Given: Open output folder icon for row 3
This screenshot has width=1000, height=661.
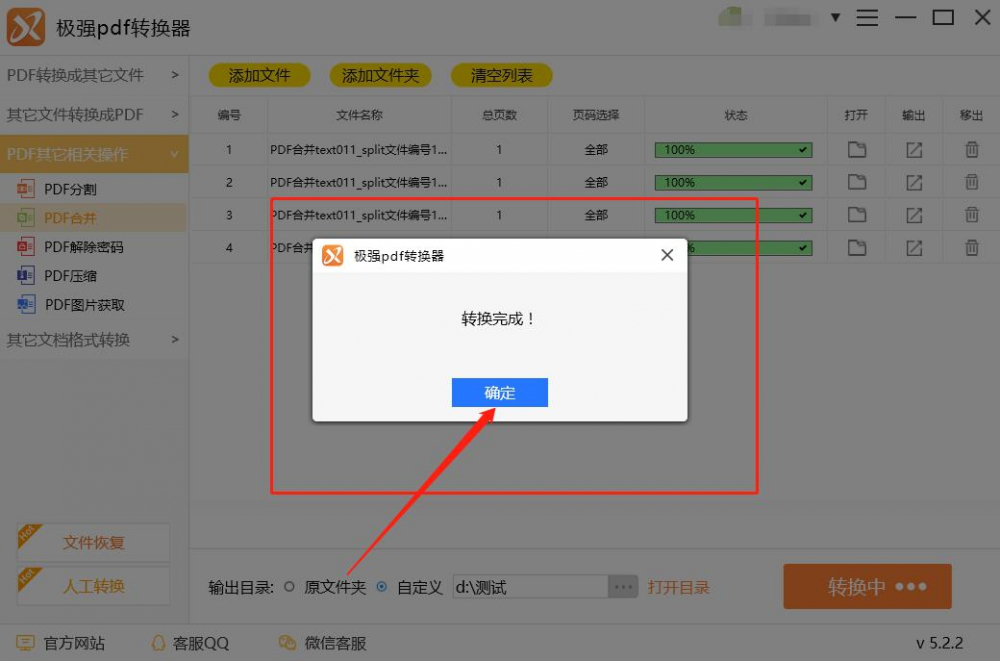Looking at the screenshot, I should (914, 215).
